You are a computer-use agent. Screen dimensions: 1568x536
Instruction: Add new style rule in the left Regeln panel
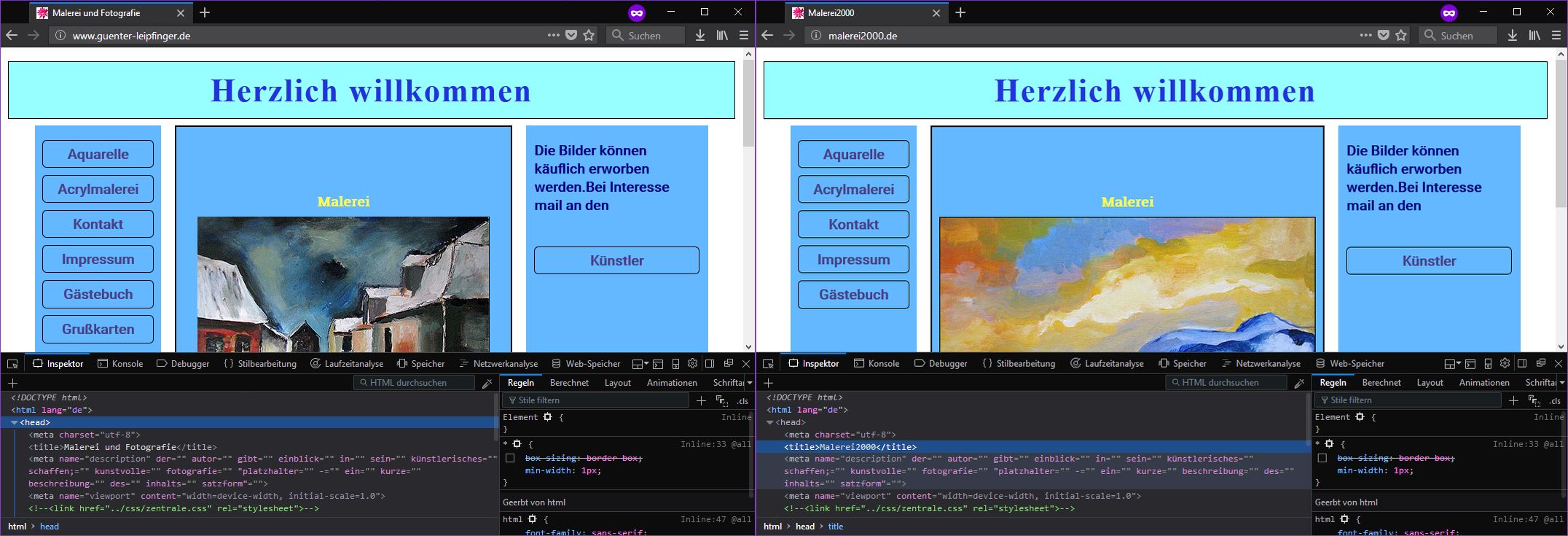point(701,400)
